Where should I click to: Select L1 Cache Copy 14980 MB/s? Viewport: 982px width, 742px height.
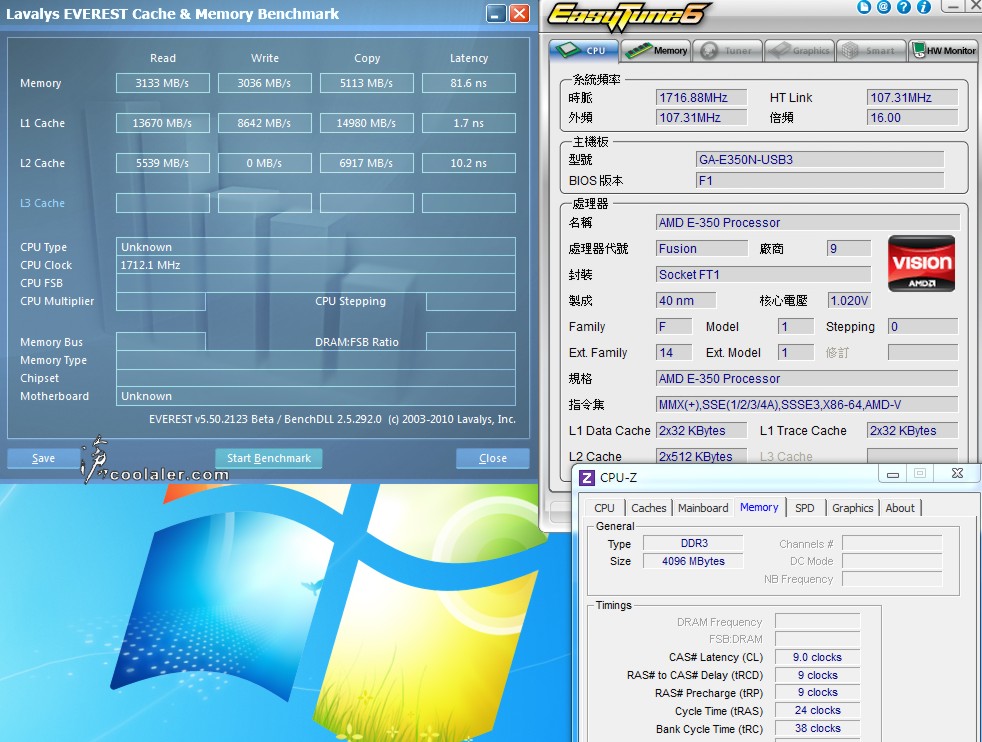point(367,123)
